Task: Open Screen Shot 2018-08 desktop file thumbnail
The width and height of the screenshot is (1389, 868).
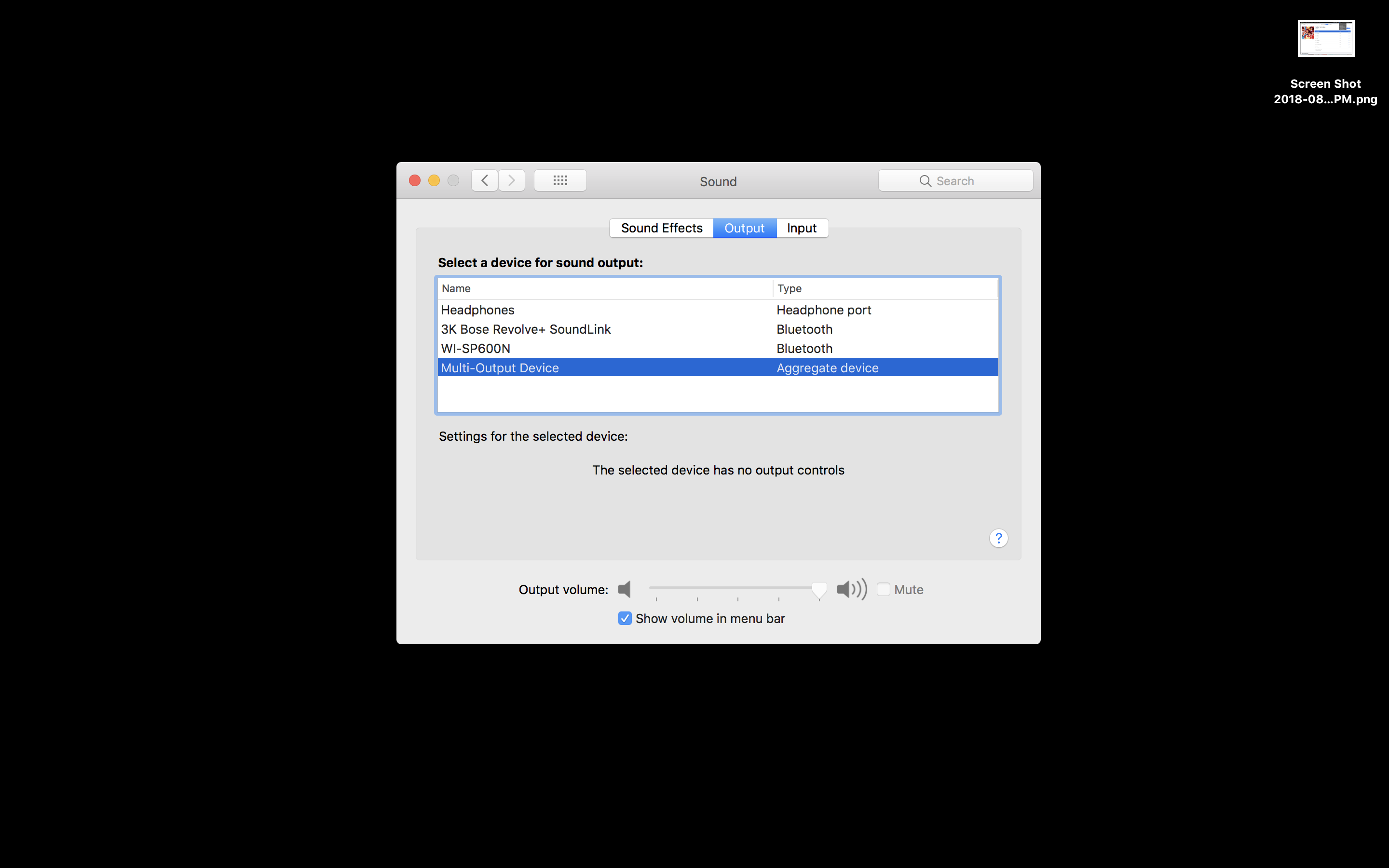Action: (1326, 39)
